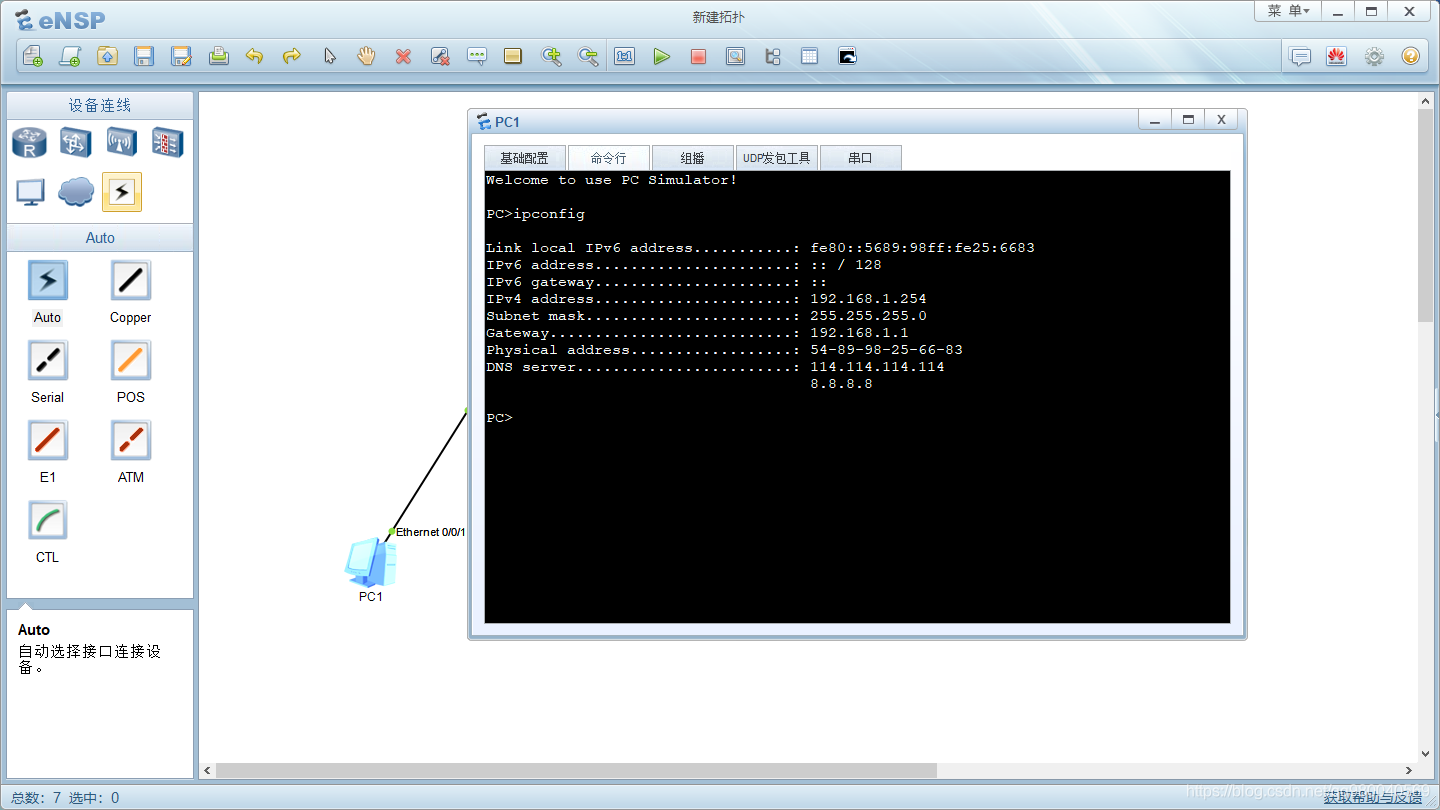The width and height of the screenshot is (1440, 810).
Task: Click the 总数: 7 status bar entry
Action: [36, 797]
